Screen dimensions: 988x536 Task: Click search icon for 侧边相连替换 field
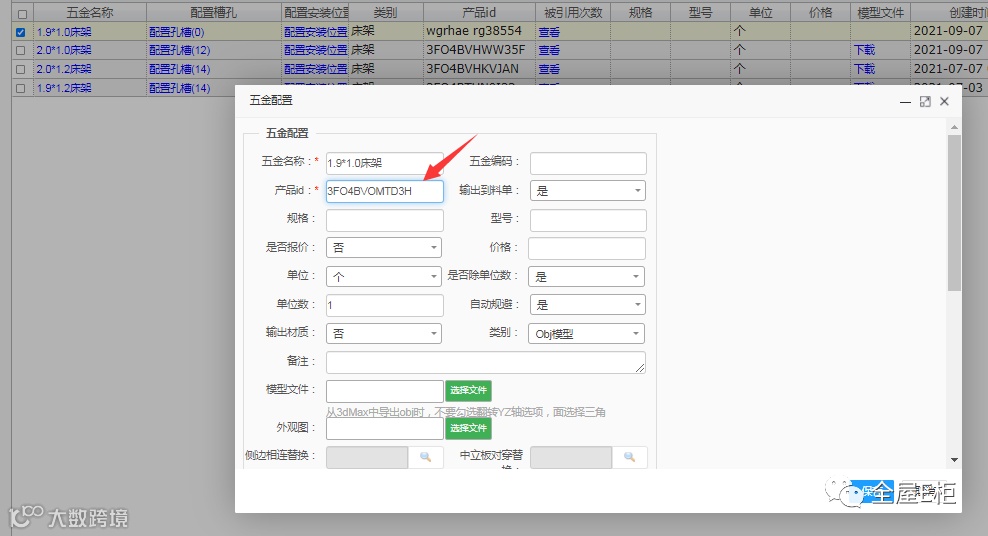[x=426, y=457]
